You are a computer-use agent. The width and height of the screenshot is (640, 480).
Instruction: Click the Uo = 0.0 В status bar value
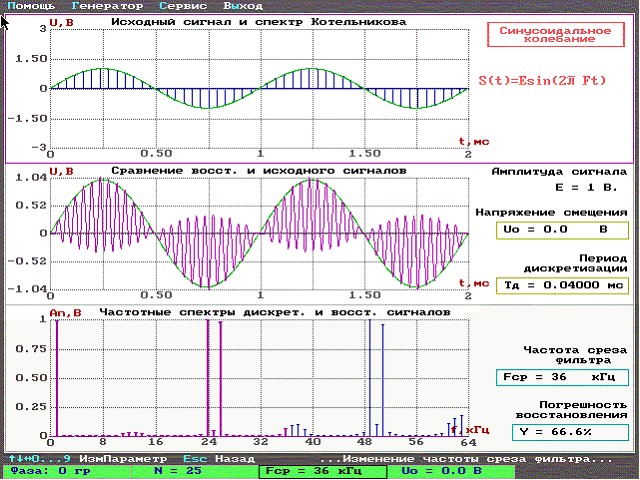pos(441,470)
